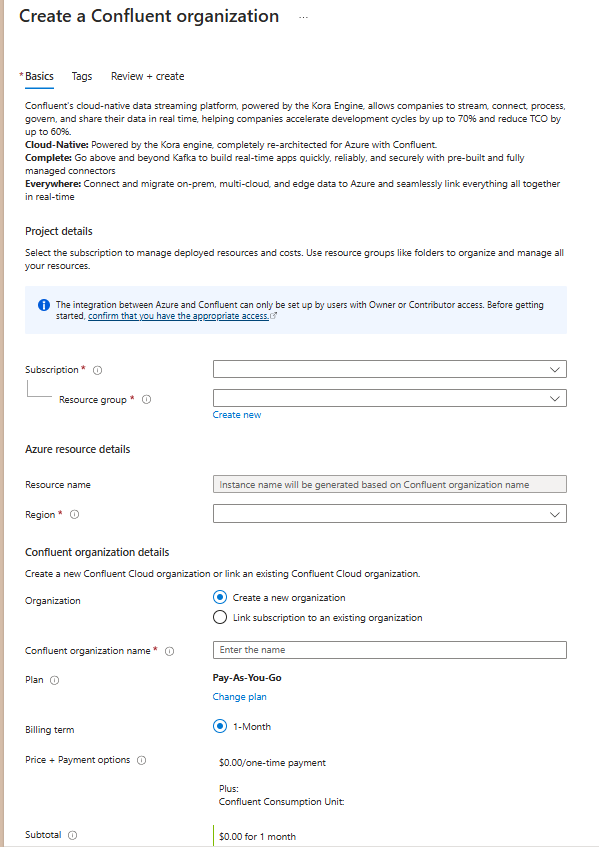The height and width of the screenshot is (847, 599).
Task: Select the 1-Month billing term
Action: point(219,726)
